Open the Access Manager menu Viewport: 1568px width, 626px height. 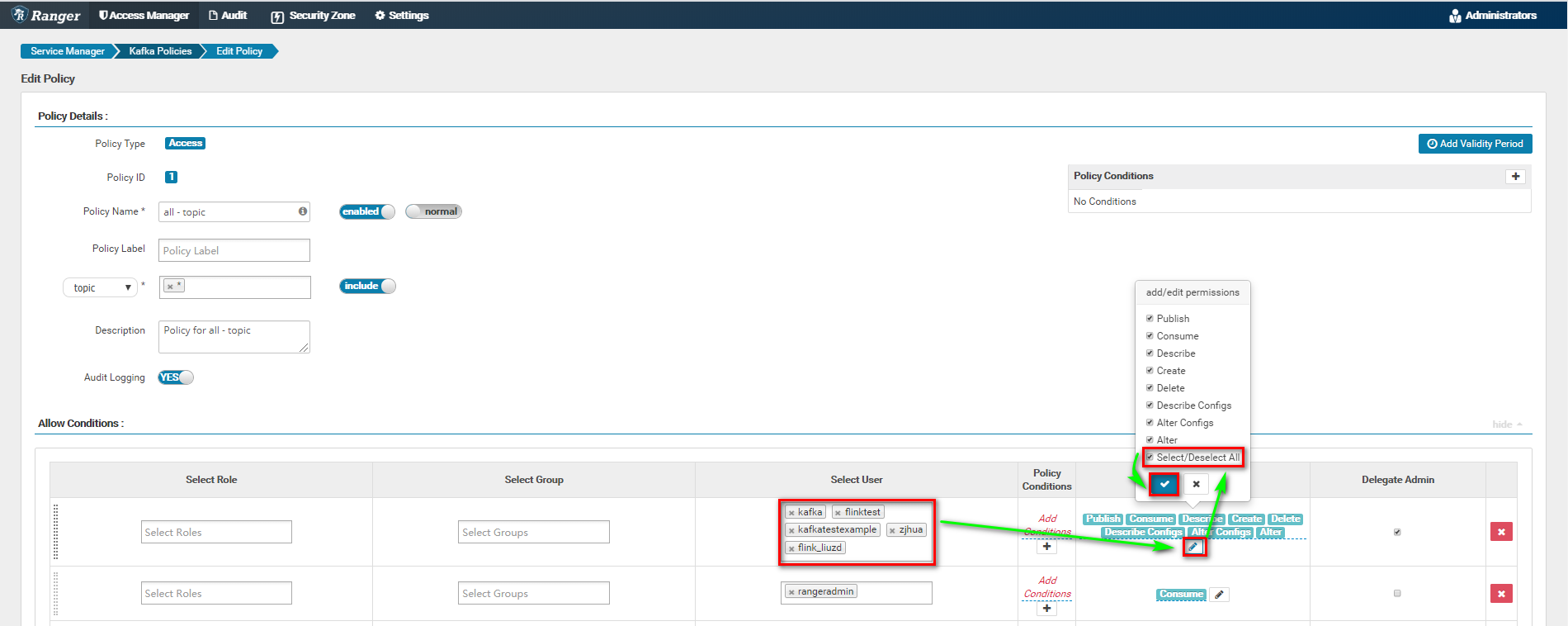[x=144, y=15]
